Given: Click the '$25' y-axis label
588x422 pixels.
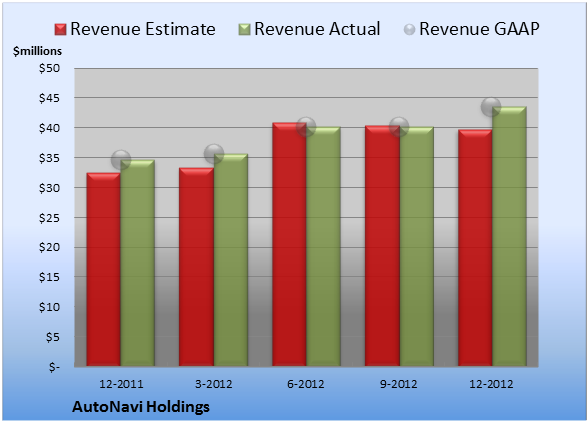Looking at the screenshot, I should pyautogui.click(x=50, y=218).
